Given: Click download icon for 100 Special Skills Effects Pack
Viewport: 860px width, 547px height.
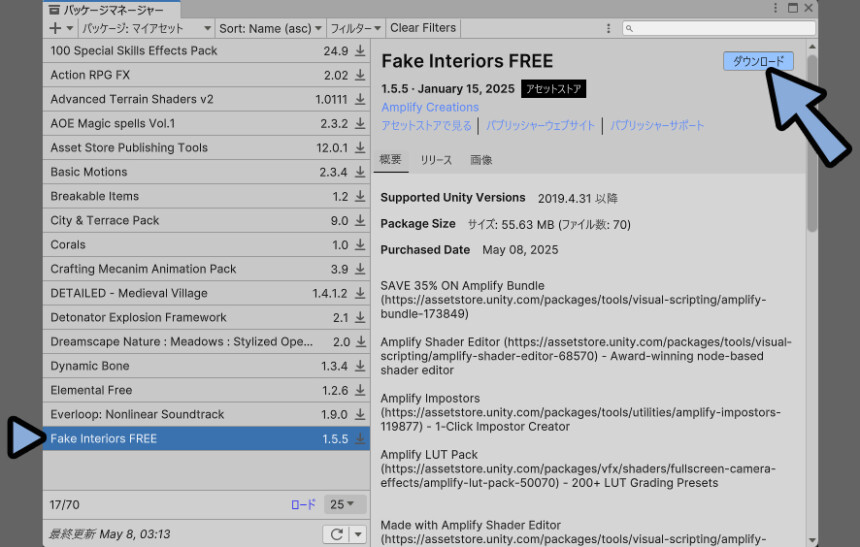Looking at the screenshot, I should 360,50.
